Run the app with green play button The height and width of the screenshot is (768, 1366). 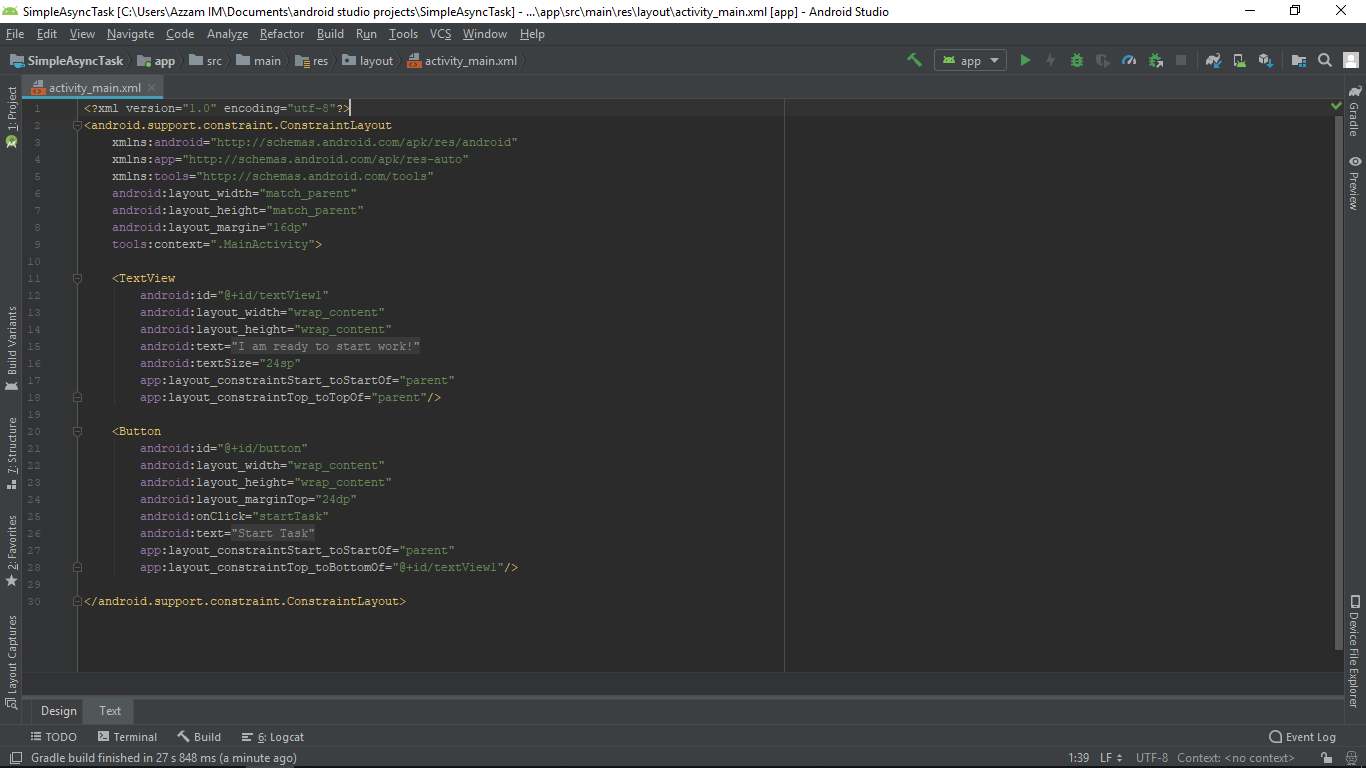pyautogui.click(x=1025, y=60)
